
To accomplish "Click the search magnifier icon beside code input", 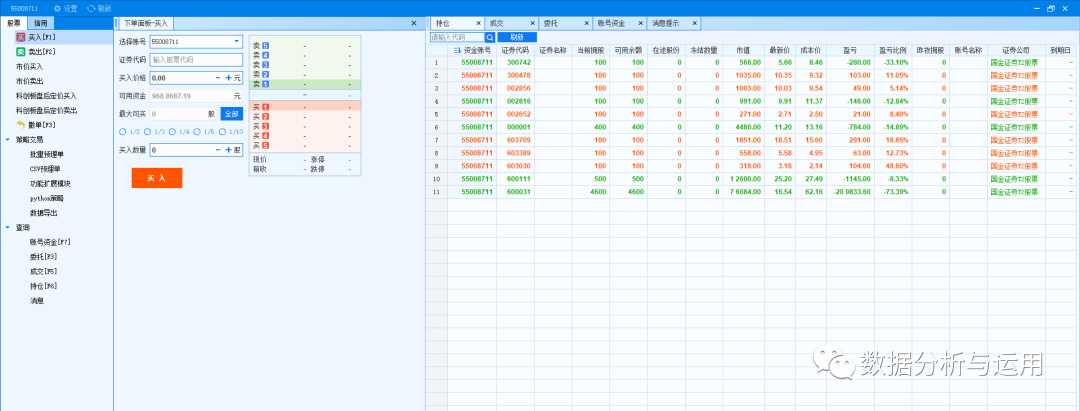I will (x=490, y=37).
